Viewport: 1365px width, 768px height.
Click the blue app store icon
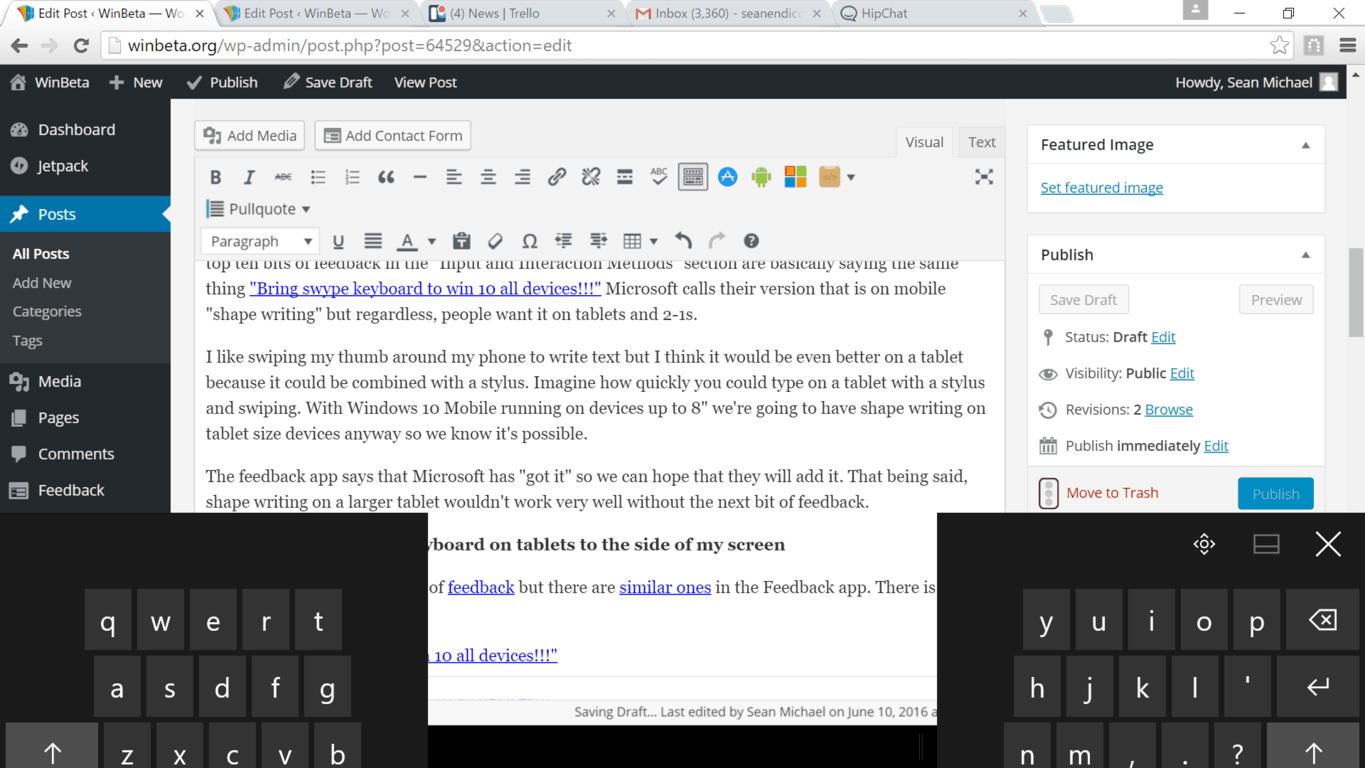pos(728,177)
